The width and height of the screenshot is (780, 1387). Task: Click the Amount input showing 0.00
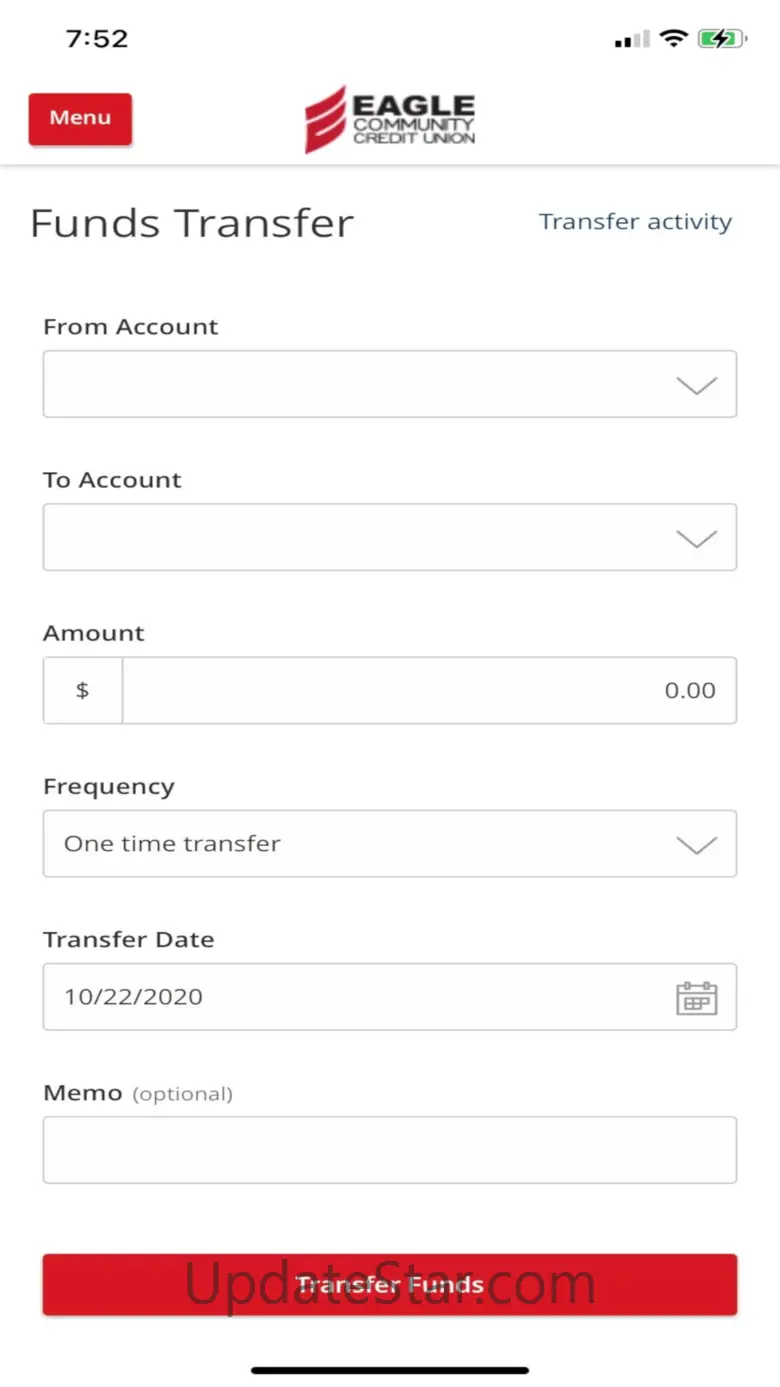click(428, 690)
